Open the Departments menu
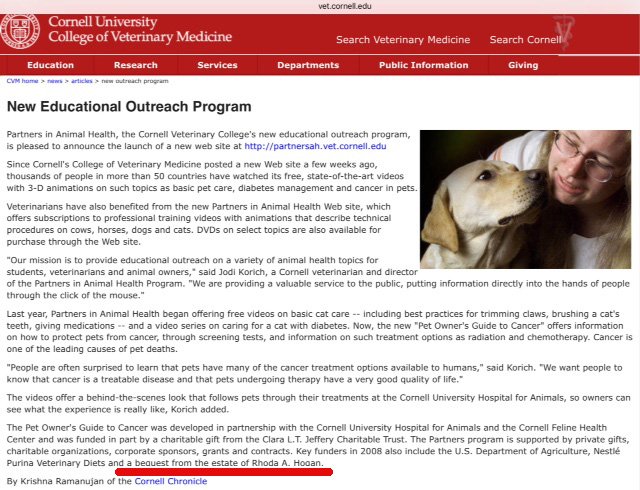 [308, 65]
